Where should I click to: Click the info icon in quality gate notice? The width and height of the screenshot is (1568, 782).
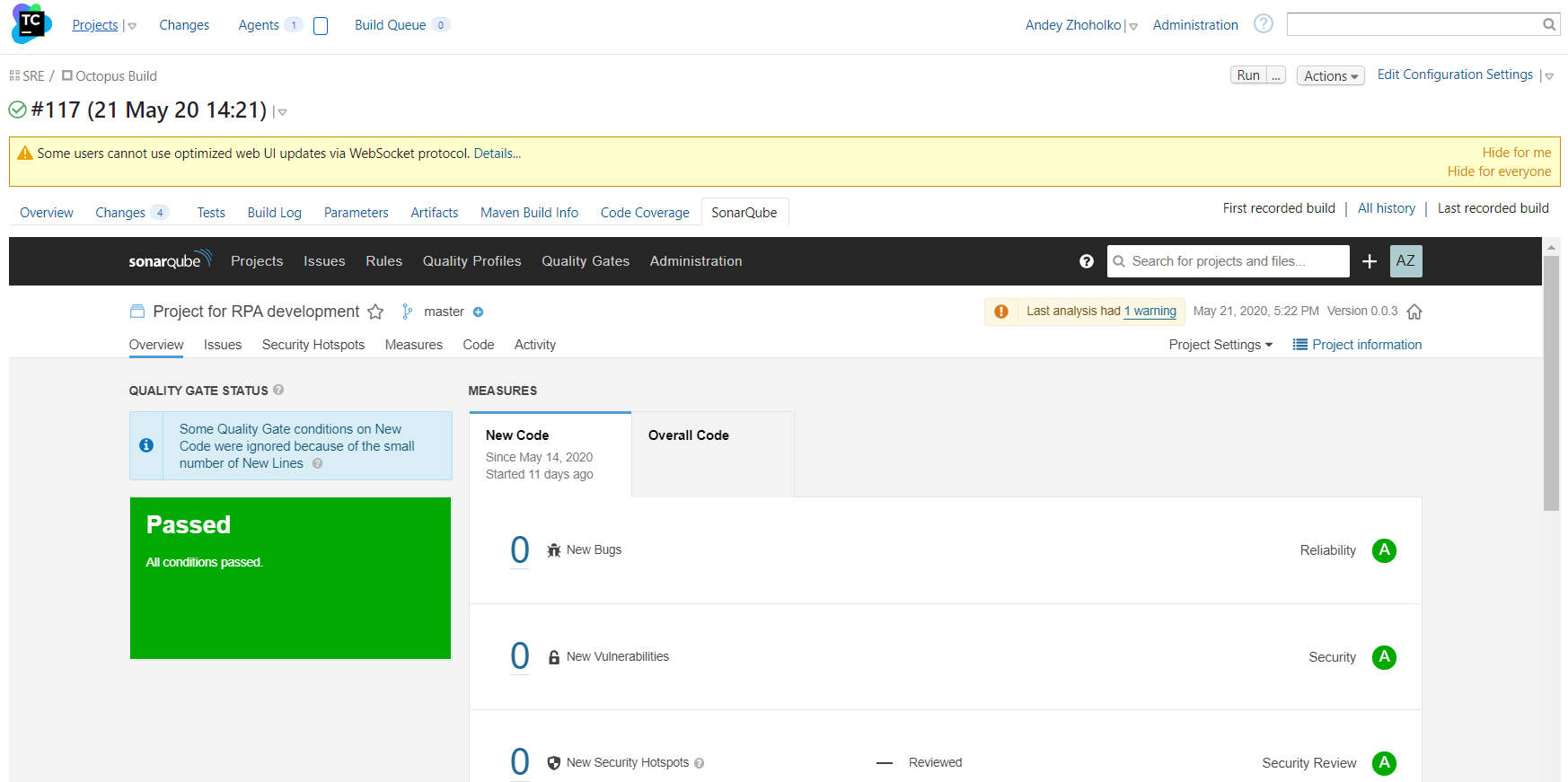[146, 445]
